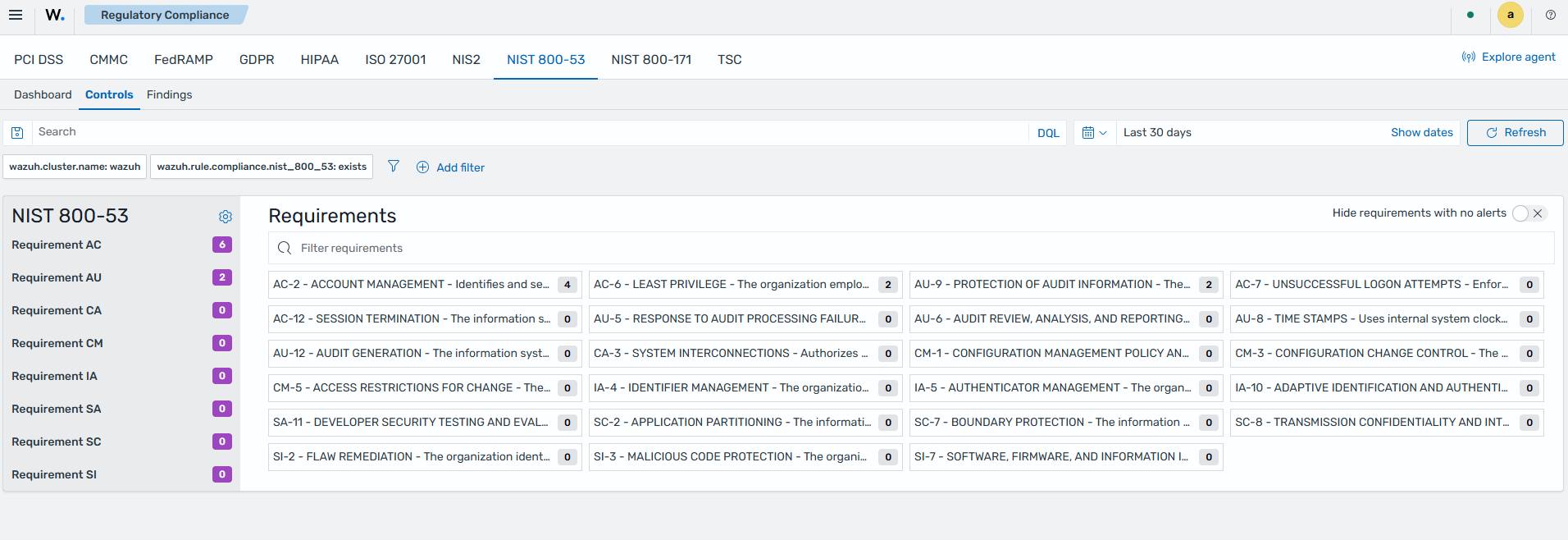Select Requirement AC in sidebar

click(x=121, y=245)
